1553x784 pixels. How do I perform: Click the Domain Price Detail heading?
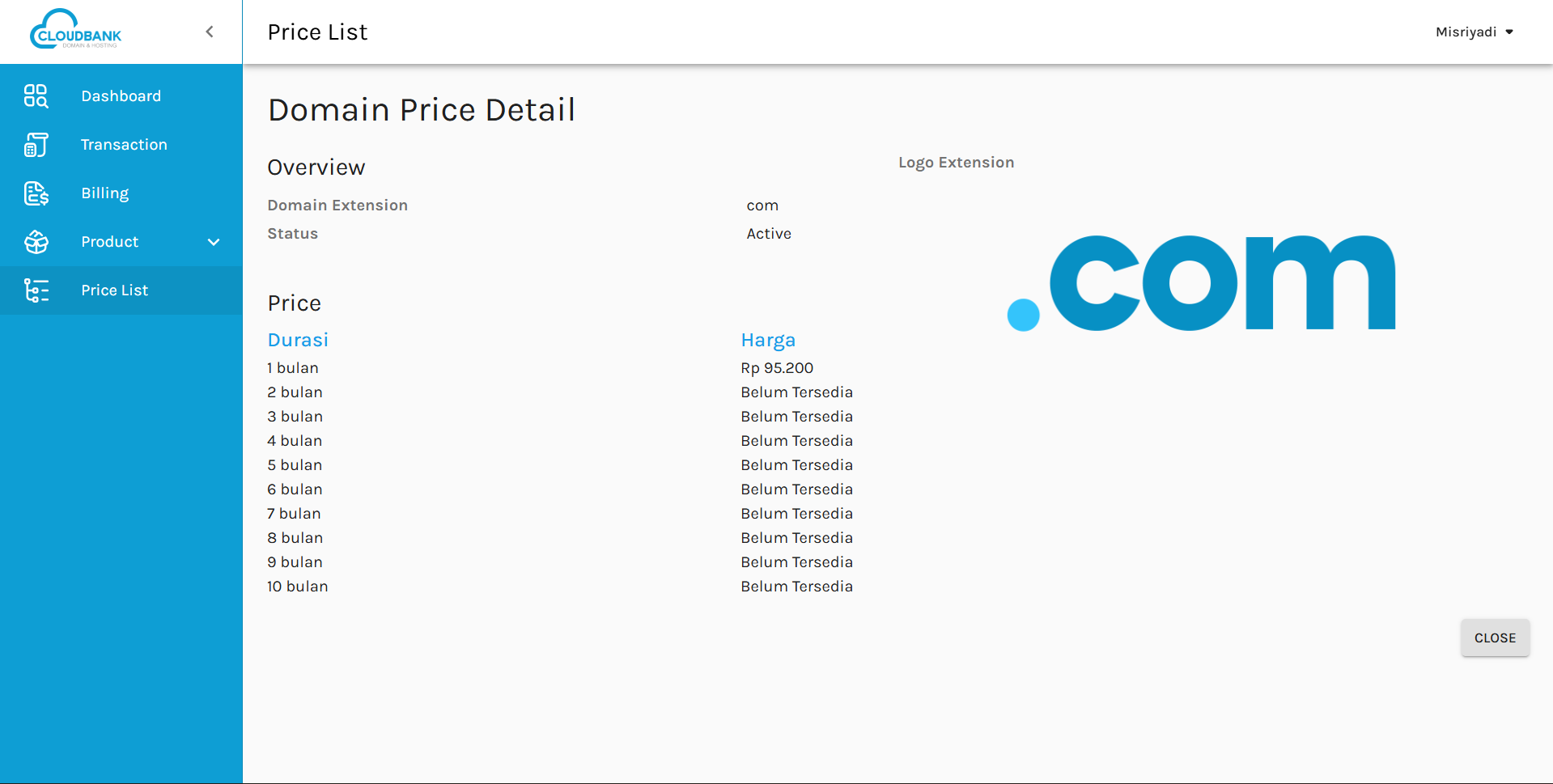click(x=421, y=110)
